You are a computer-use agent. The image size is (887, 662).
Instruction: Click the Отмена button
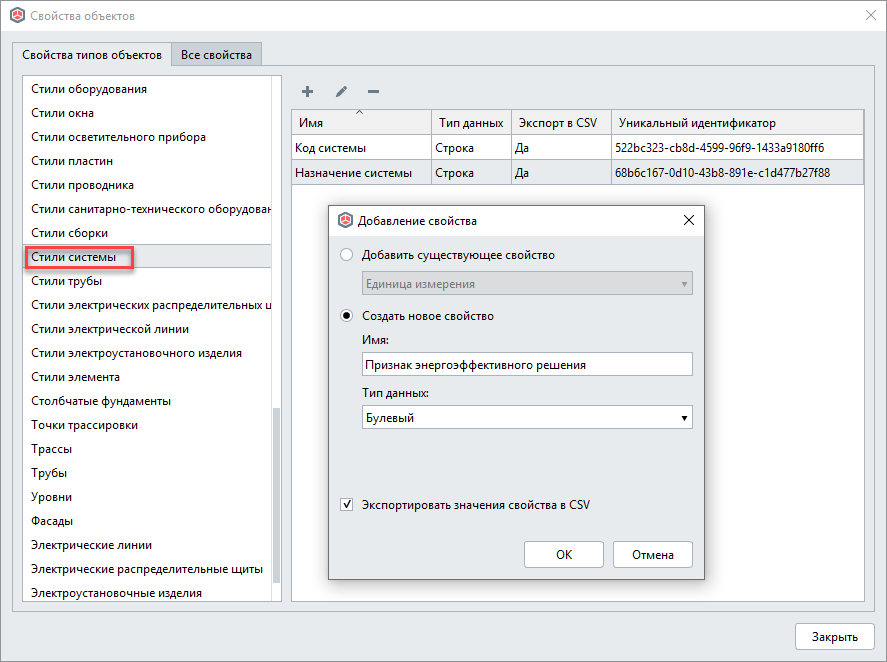click(652, 554)
